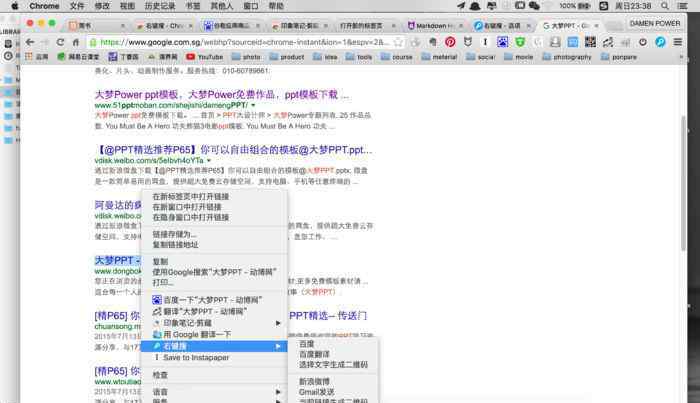Choose 选择文字生成二维码 in the submenu
700x403 pixels.
tap(333, 364)
